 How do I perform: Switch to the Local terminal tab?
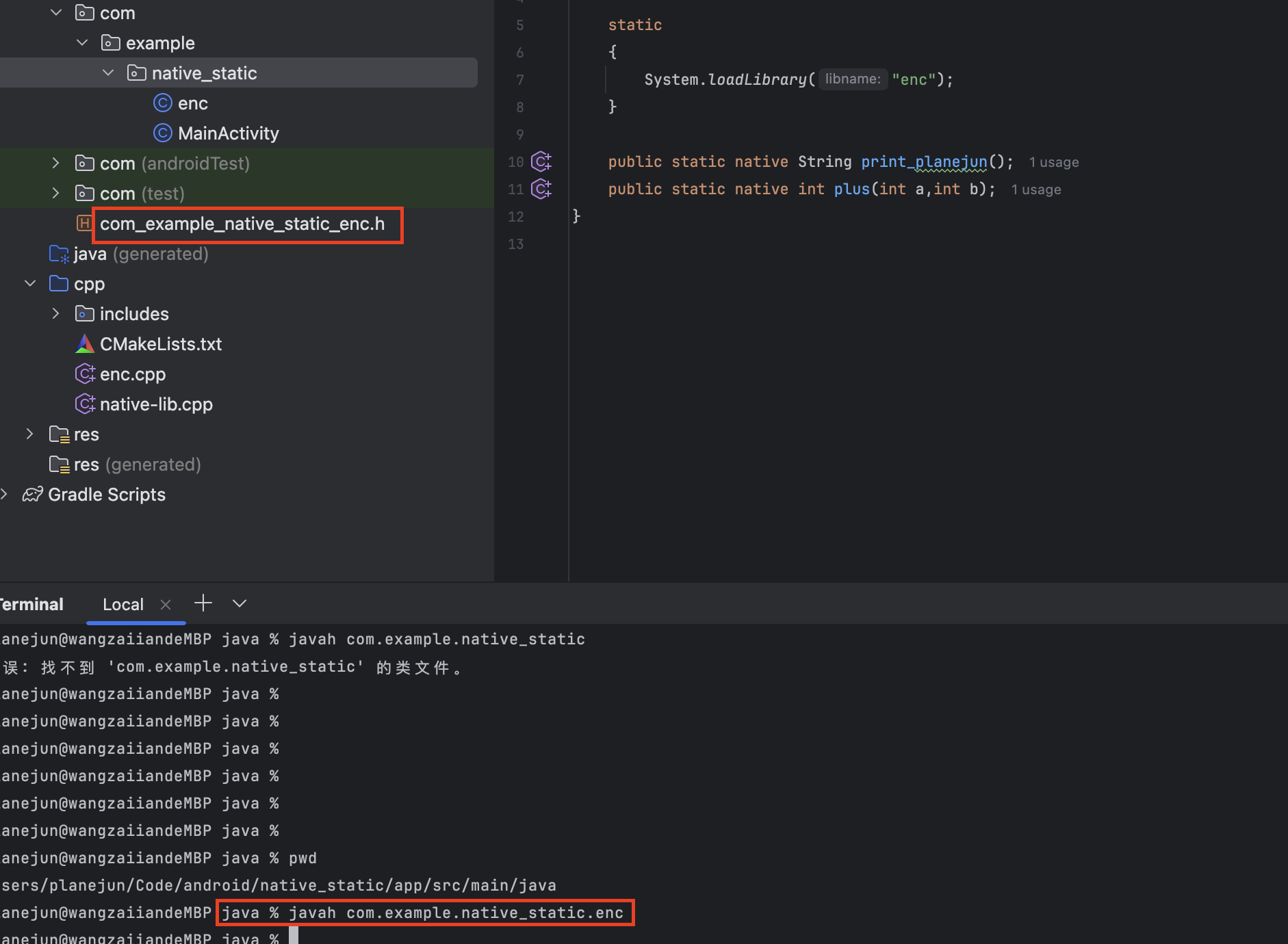click(123, 605)
